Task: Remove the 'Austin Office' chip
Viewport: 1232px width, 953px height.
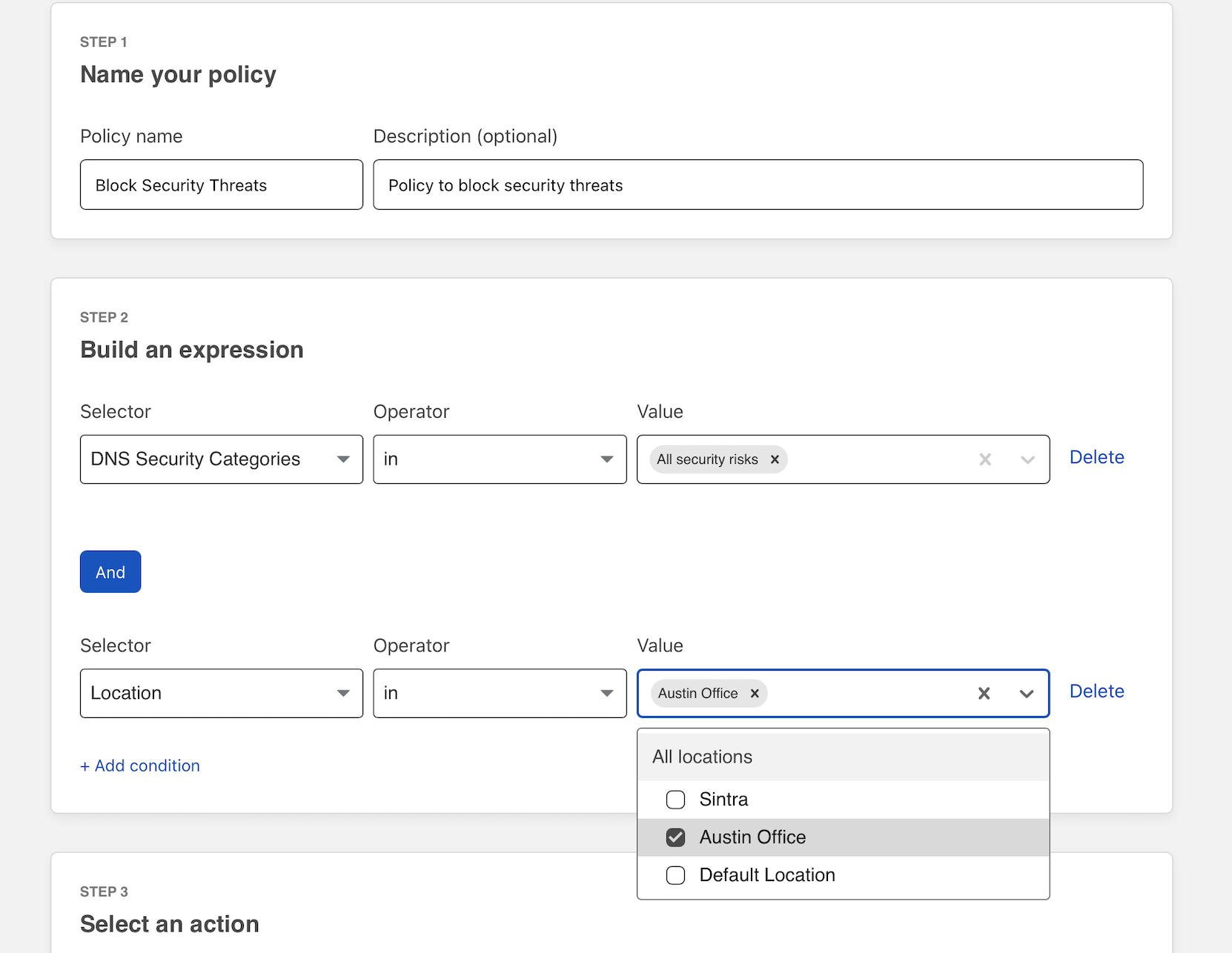Action: 755,694
